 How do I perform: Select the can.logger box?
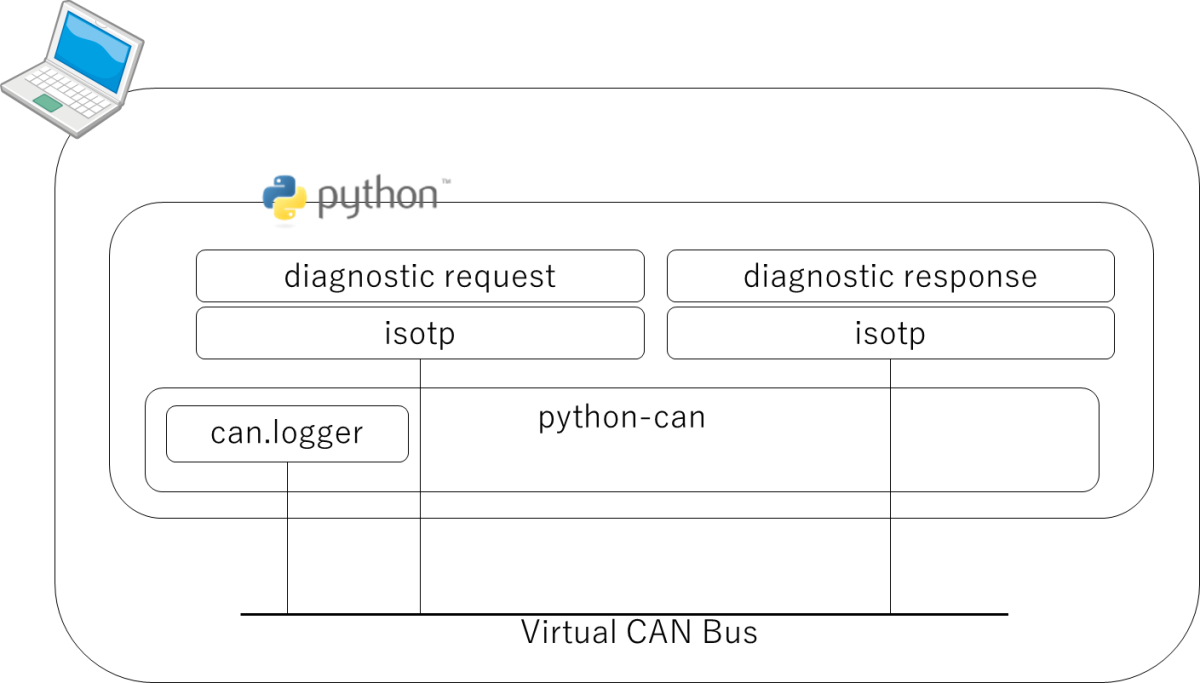click(287, 434)
